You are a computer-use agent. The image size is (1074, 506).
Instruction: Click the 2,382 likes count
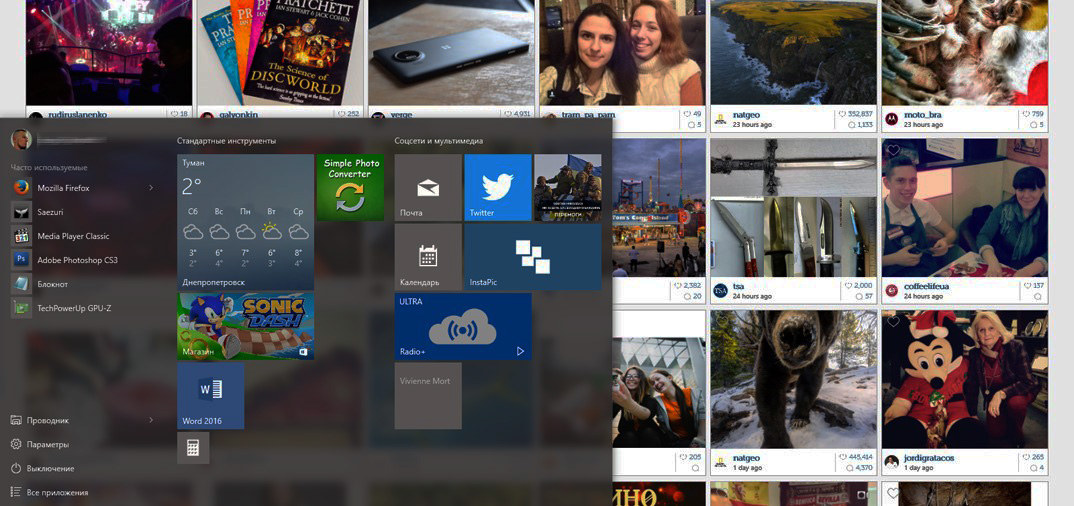[692, 286]
